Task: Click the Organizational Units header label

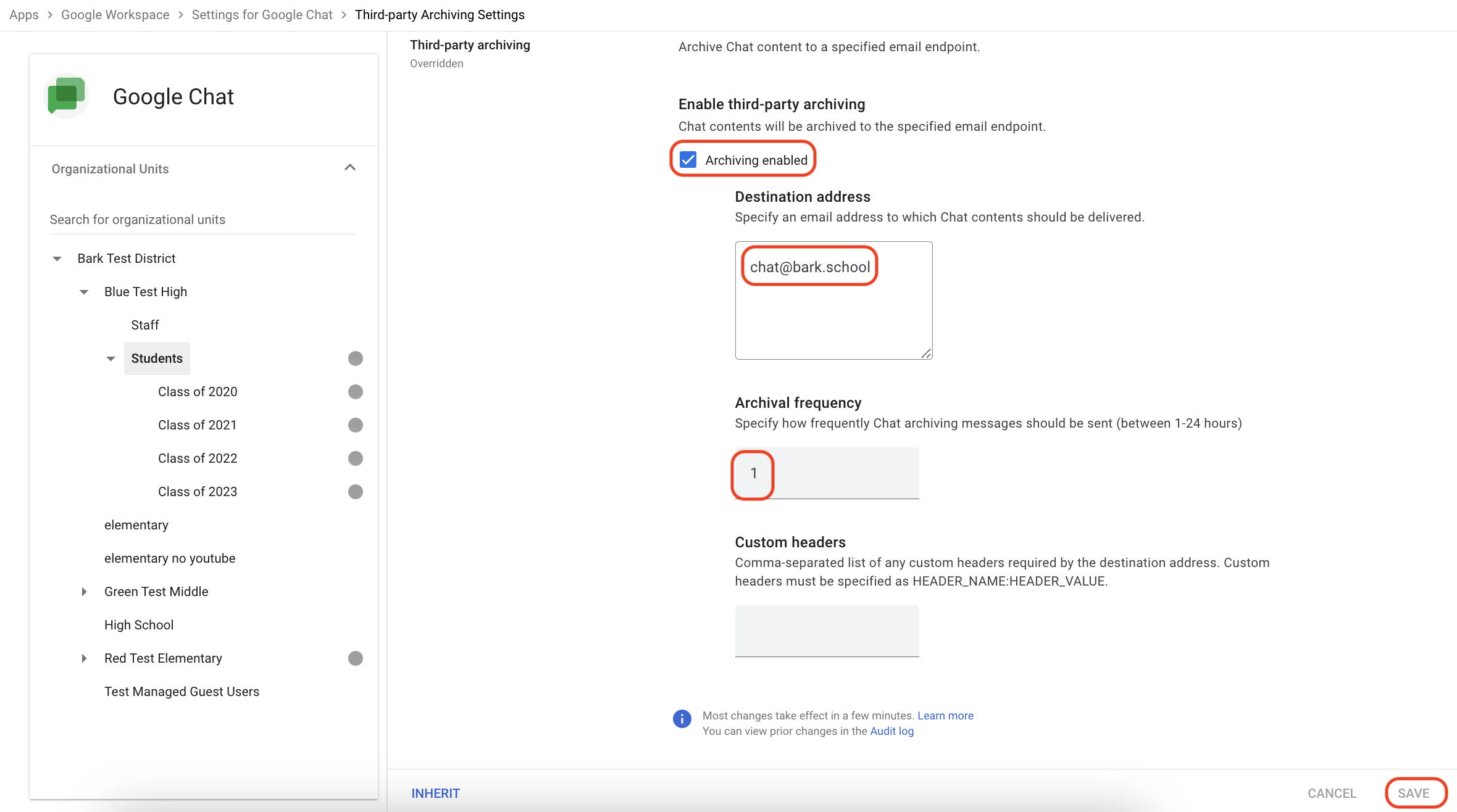Action: (110, 169)
